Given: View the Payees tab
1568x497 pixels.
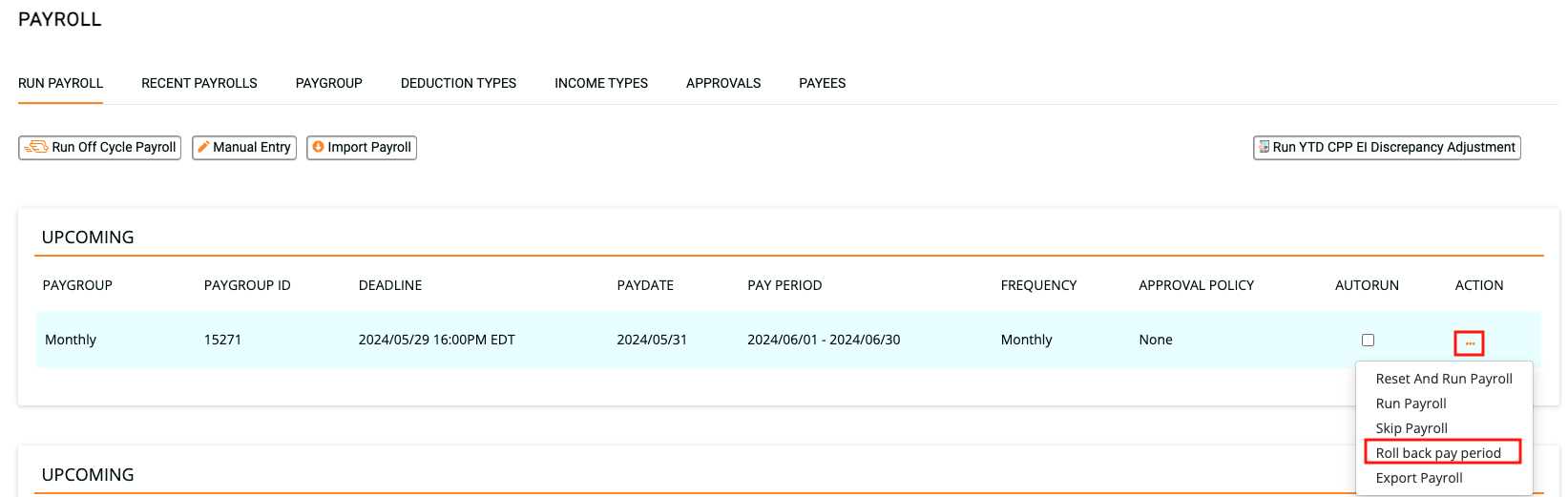Looking at the screenshot, I should click(x=822, y=84).
